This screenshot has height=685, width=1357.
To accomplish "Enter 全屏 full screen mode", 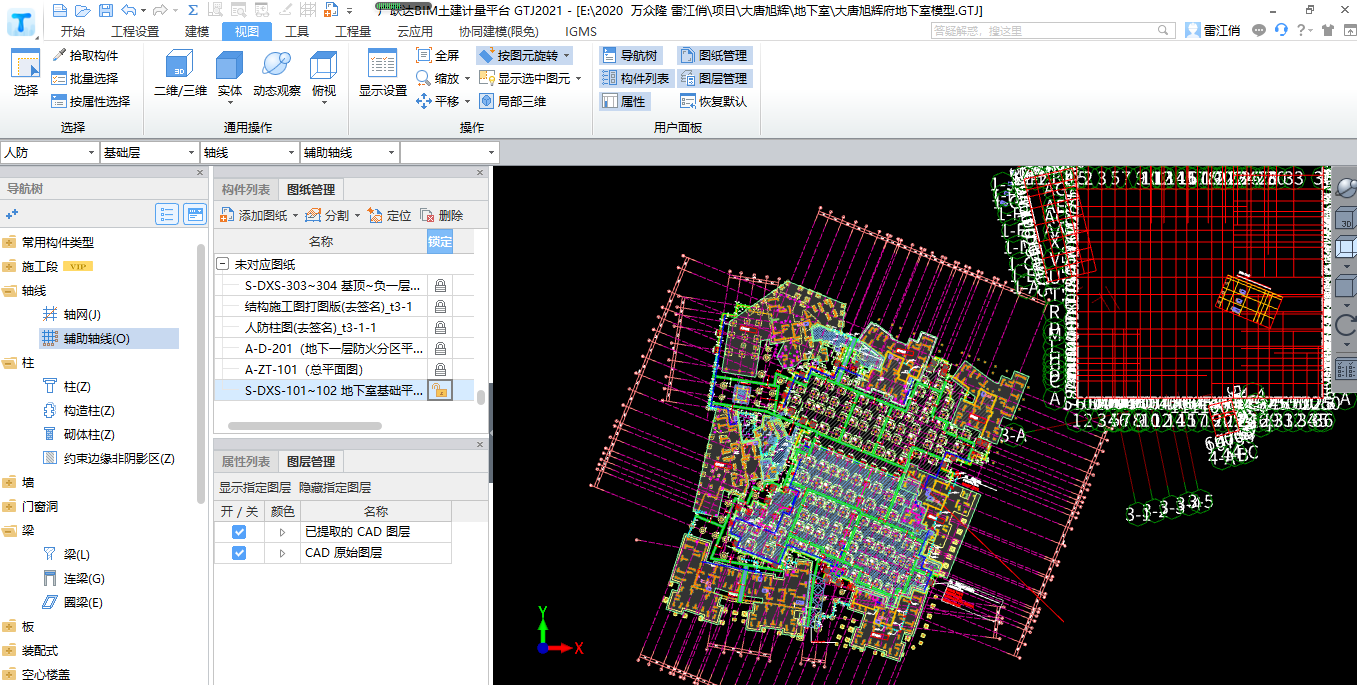I will pyautogui.click(x=438, y=55).
